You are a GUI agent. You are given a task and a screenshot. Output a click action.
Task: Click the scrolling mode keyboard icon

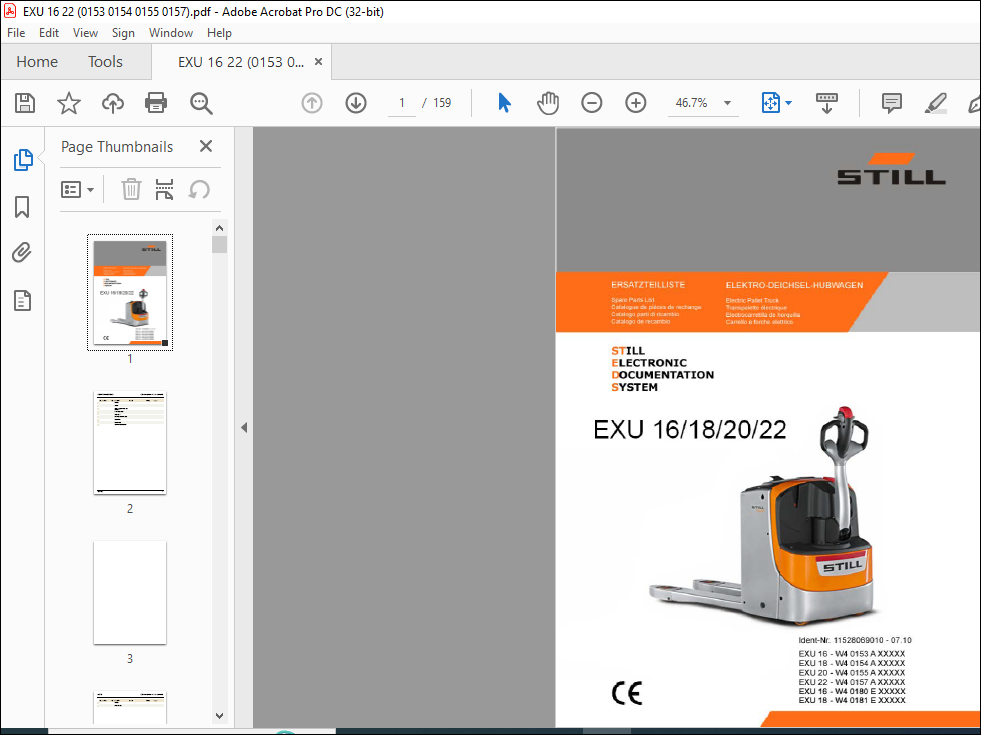826,103
